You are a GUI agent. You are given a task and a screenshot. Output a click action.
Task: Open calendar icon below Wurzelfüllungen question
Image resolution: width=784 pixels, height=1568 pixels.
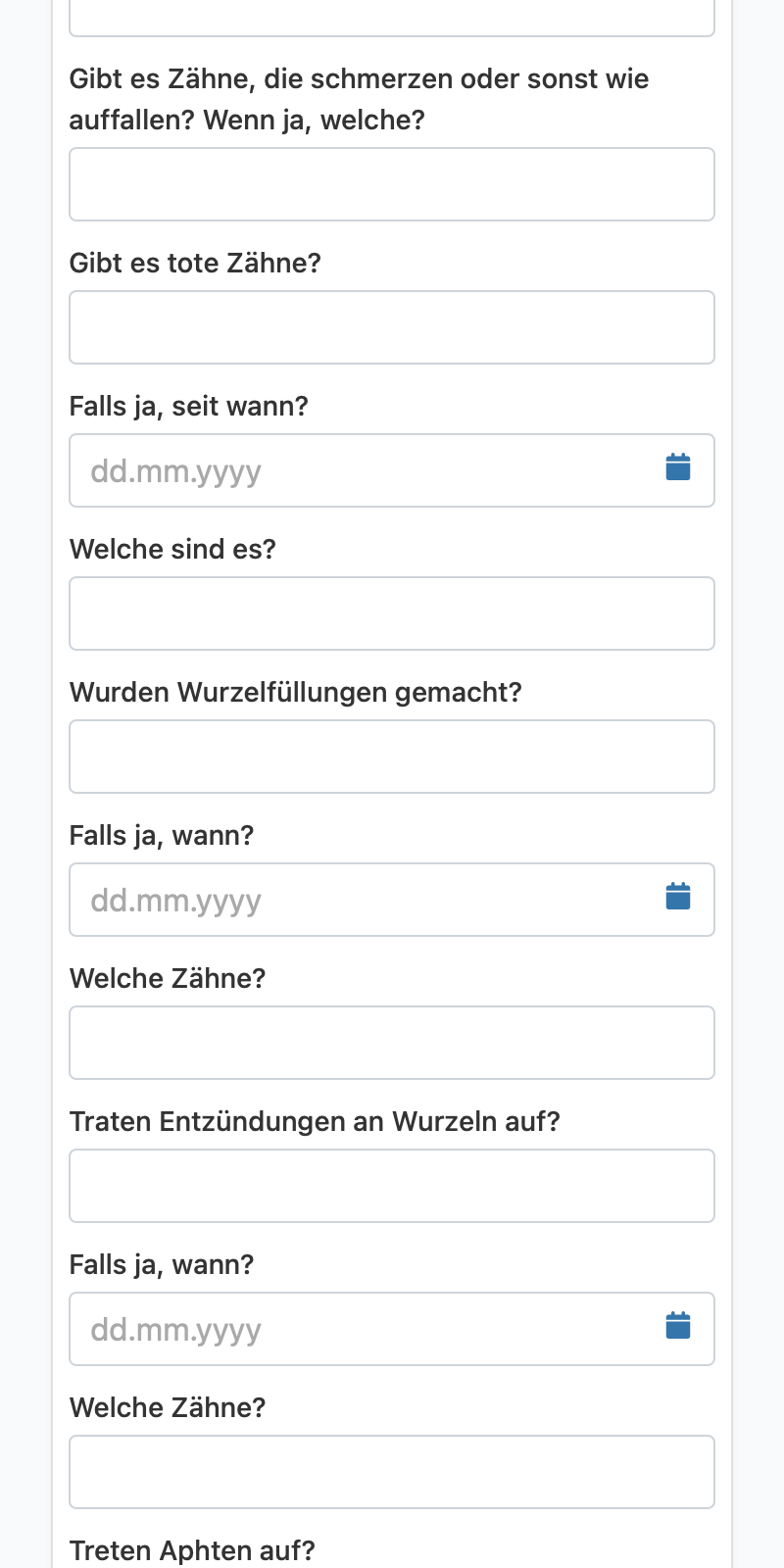tap(678, 897)
